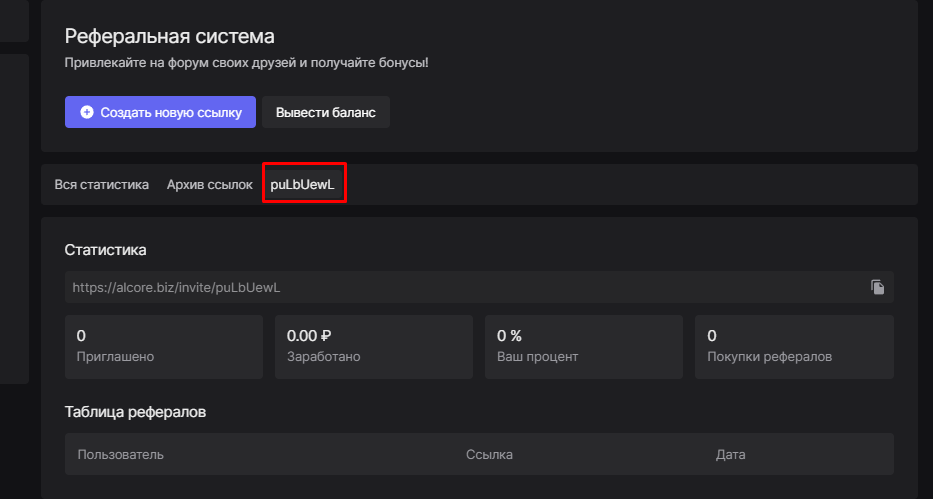Open the 'Ваш процент' stat card

[583, 346]
